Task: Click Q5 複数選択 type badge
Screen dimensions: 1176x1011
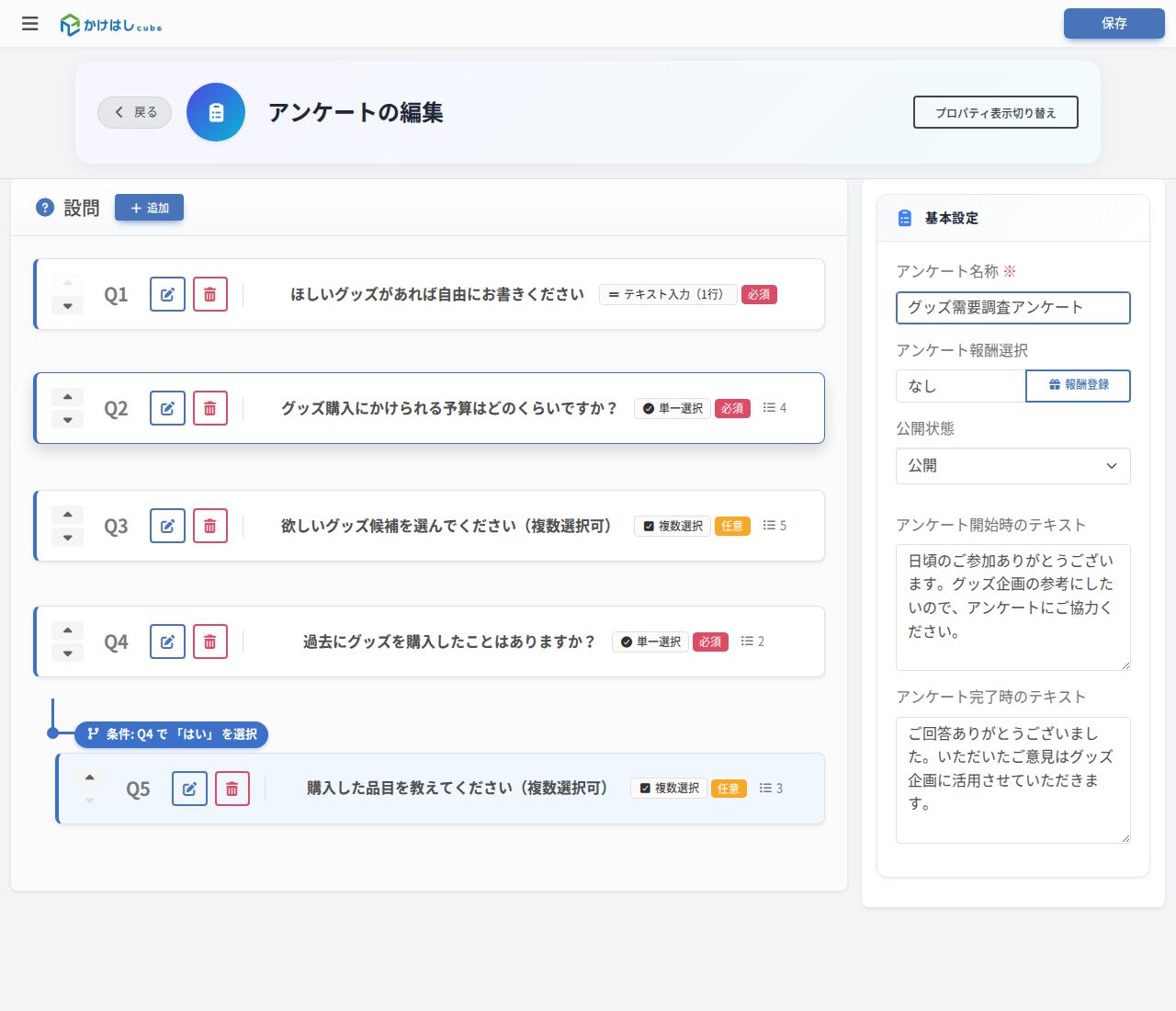Action: click(669, 789)
